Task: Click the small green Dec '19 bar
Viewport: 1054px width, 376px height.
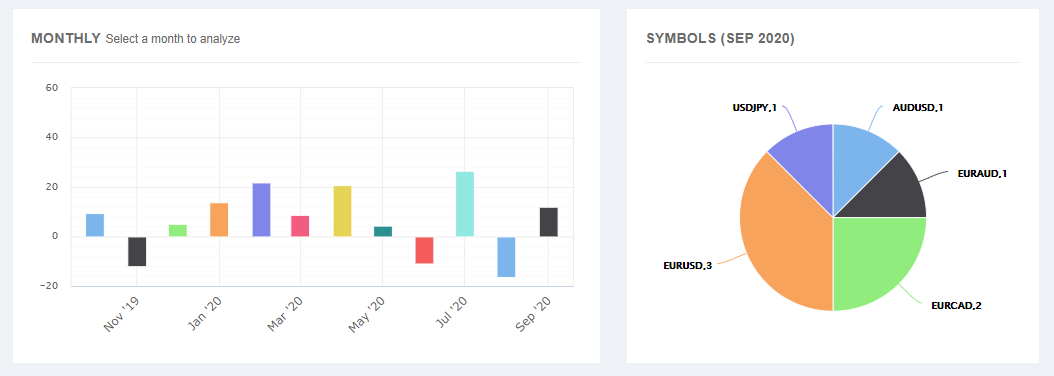Action: tap(177, 231)
